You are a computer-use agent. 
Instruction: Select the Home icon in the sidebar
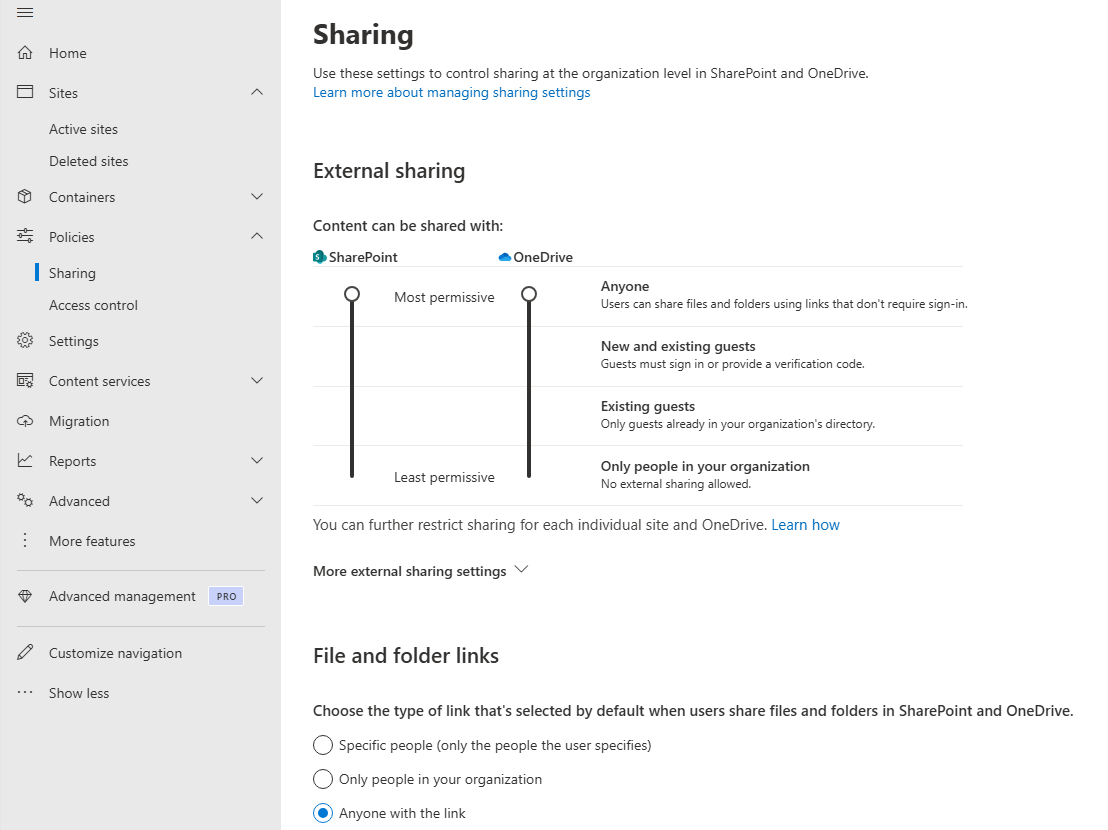25,52
